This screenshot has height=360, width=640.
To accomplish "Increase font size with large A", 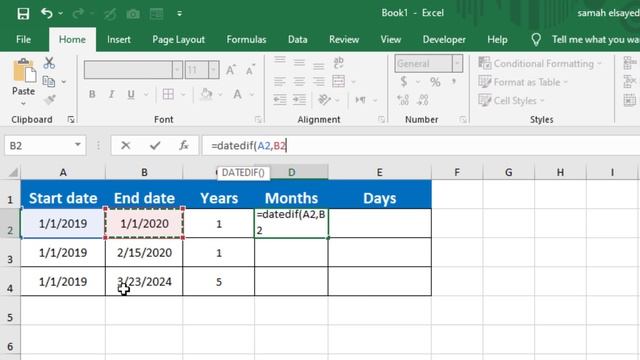I will 230,70.
